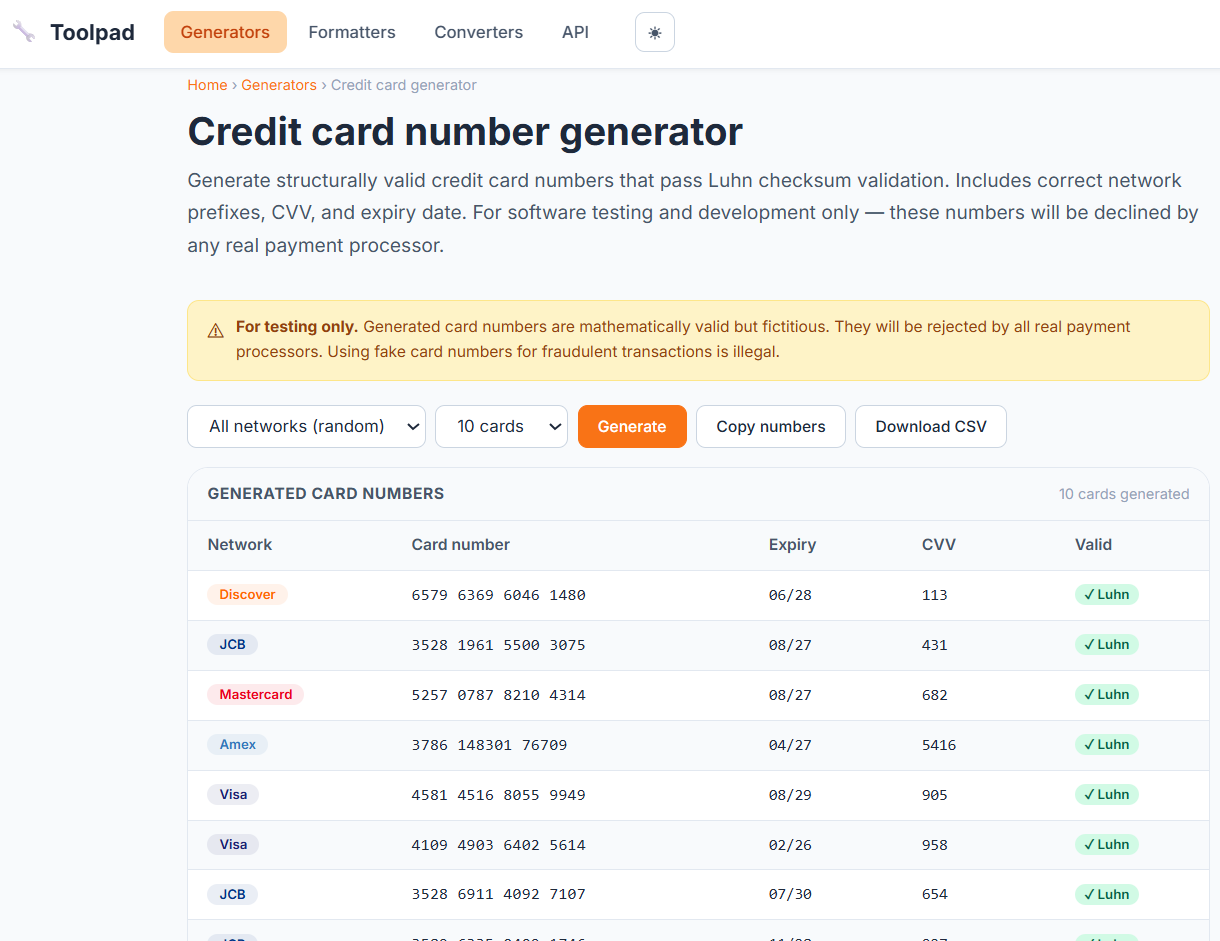Click the Toolpad wrench logo icon
The image size is (1220, 941).
point(24,32)
